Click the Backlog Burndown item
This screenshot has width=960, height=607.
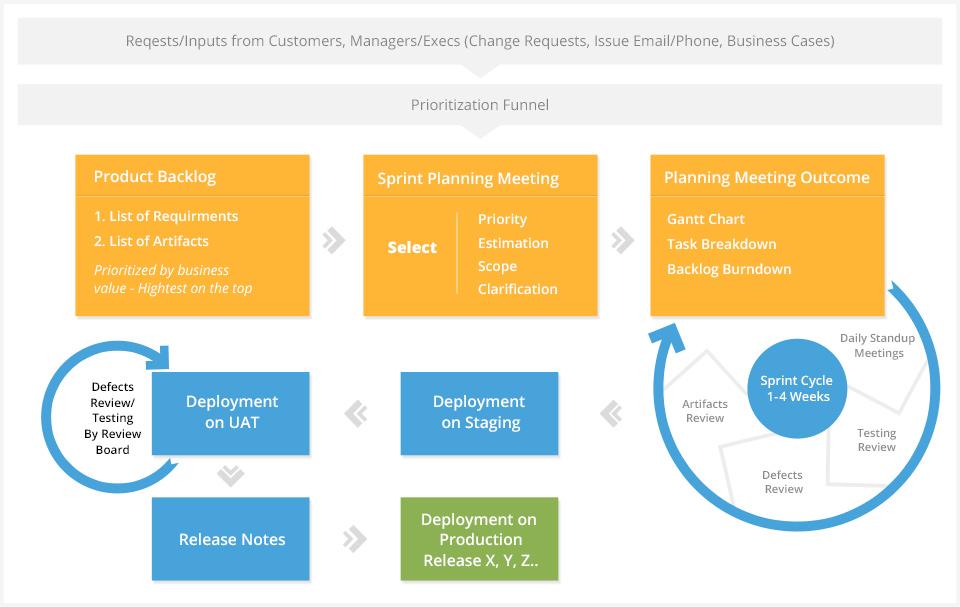coord(729,270)
